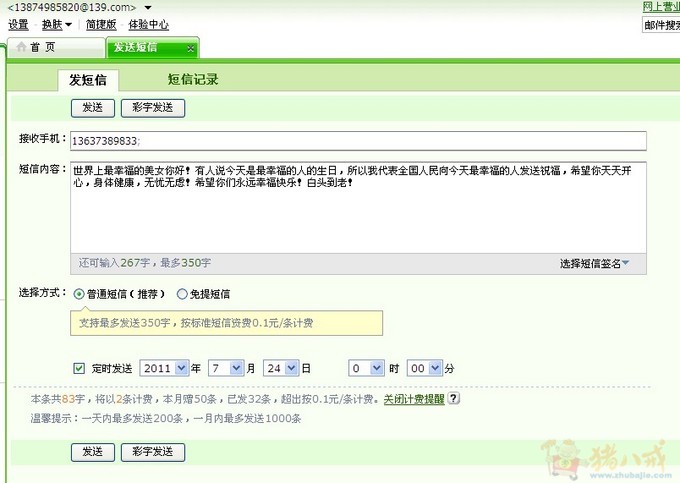Click the top 发送 button
The width and height of the screenshot is (680, 483).
(93, 108)
